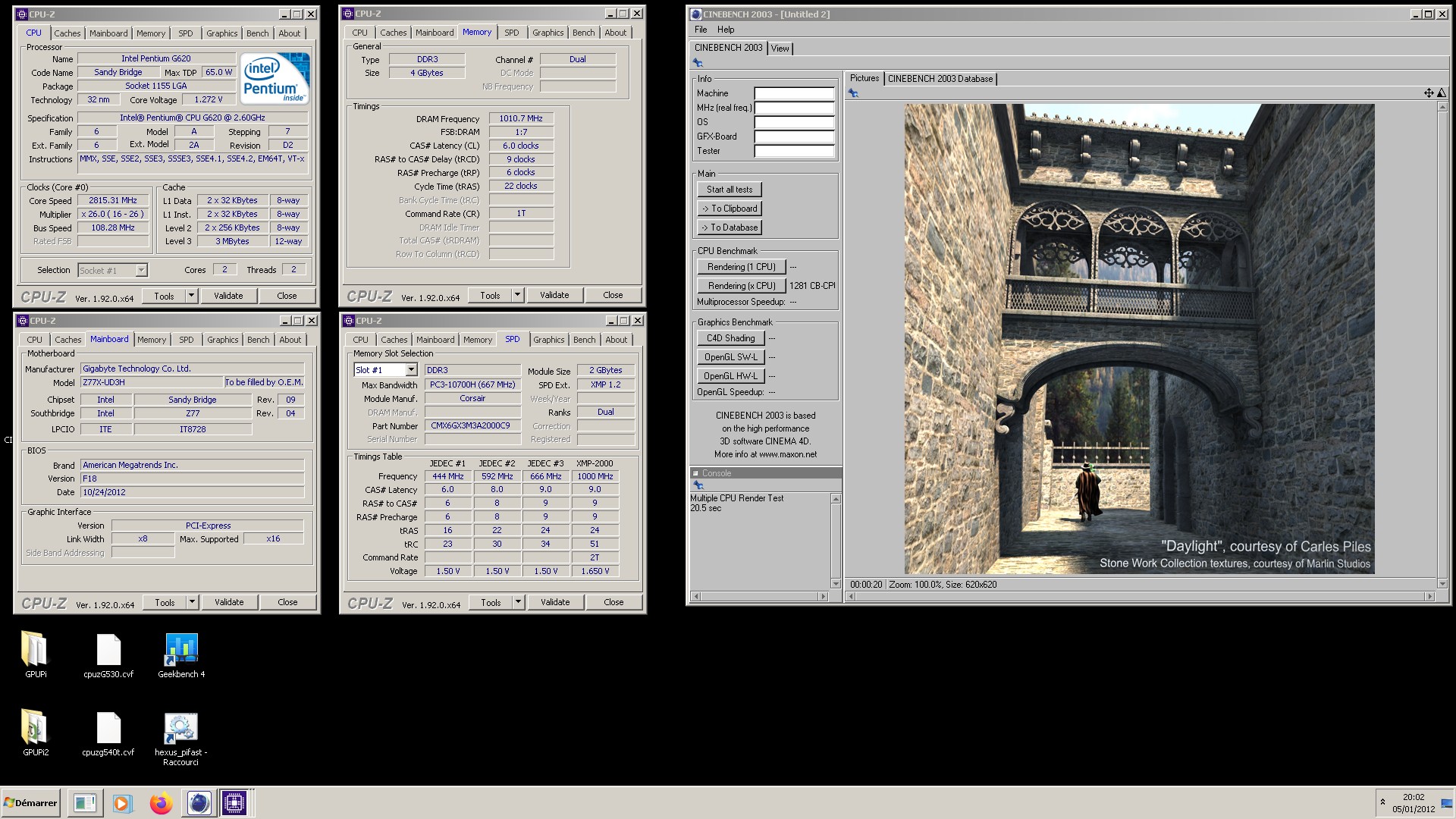Open the Tools dropdown arrow in the SPD tab window
Viewport: 1456px width, 819px height.
click(518, 602)
